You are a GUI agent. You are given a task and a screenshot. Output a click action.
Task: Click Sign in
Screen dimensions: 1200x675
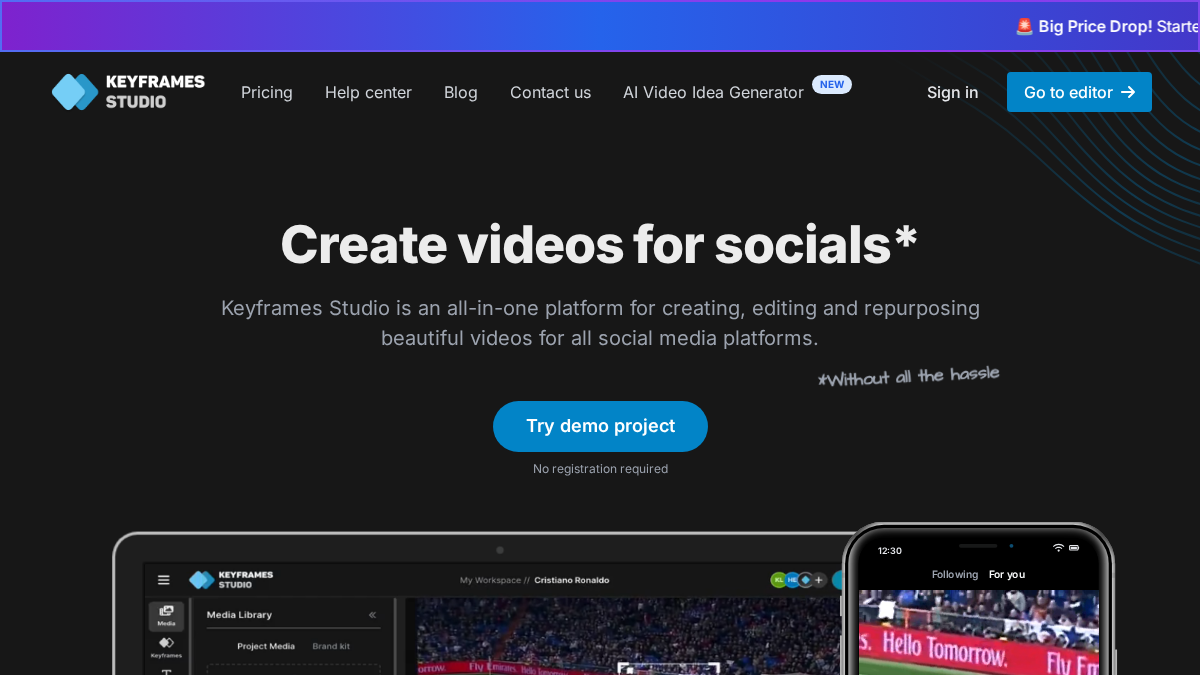point(952,92)
